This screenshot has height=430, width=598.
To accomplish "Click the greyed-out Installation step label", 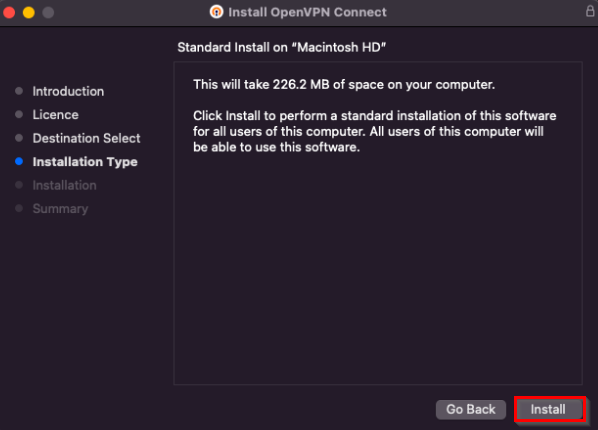I will [x=64, y=185].
